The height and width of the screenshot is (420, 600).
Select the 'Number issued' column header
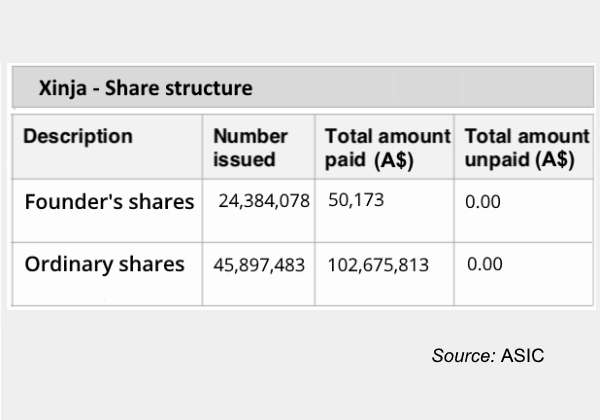[251, 148]
